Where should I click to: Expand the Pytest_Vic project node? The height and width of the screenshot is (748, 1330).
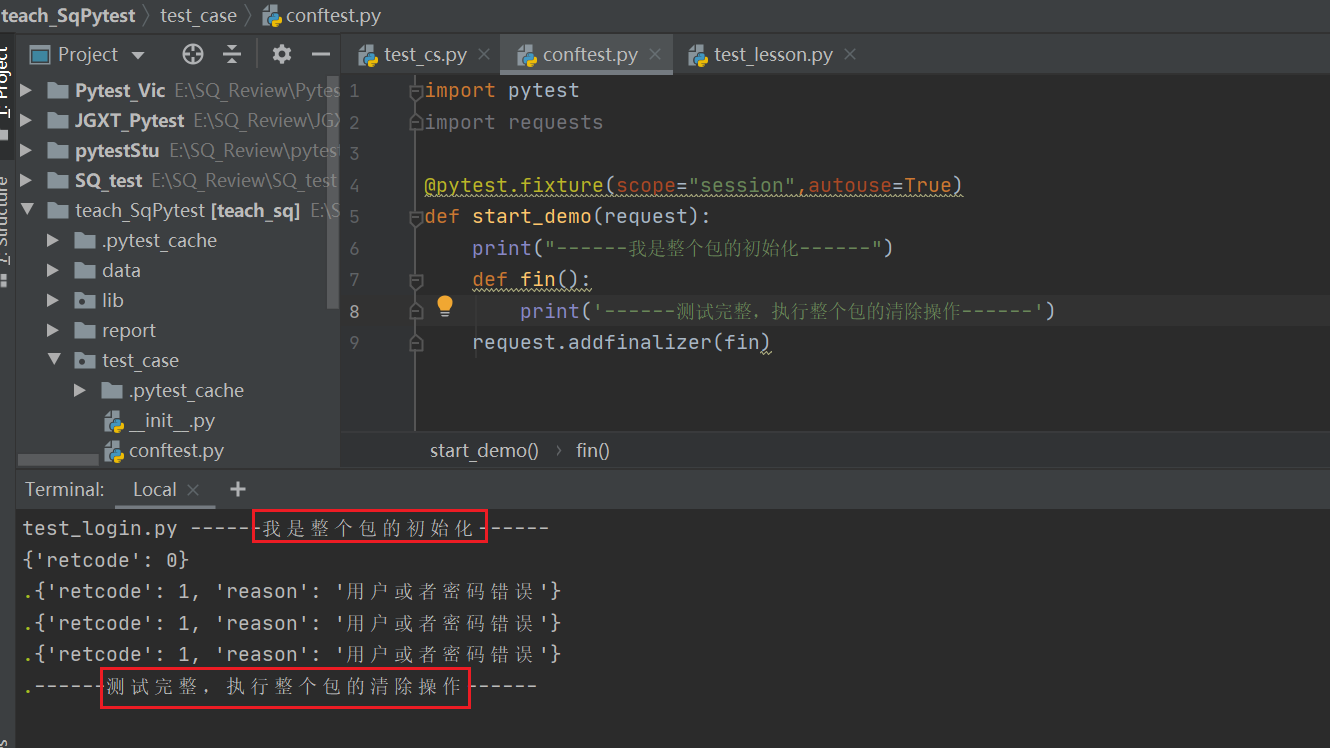(x=26, y=91)
